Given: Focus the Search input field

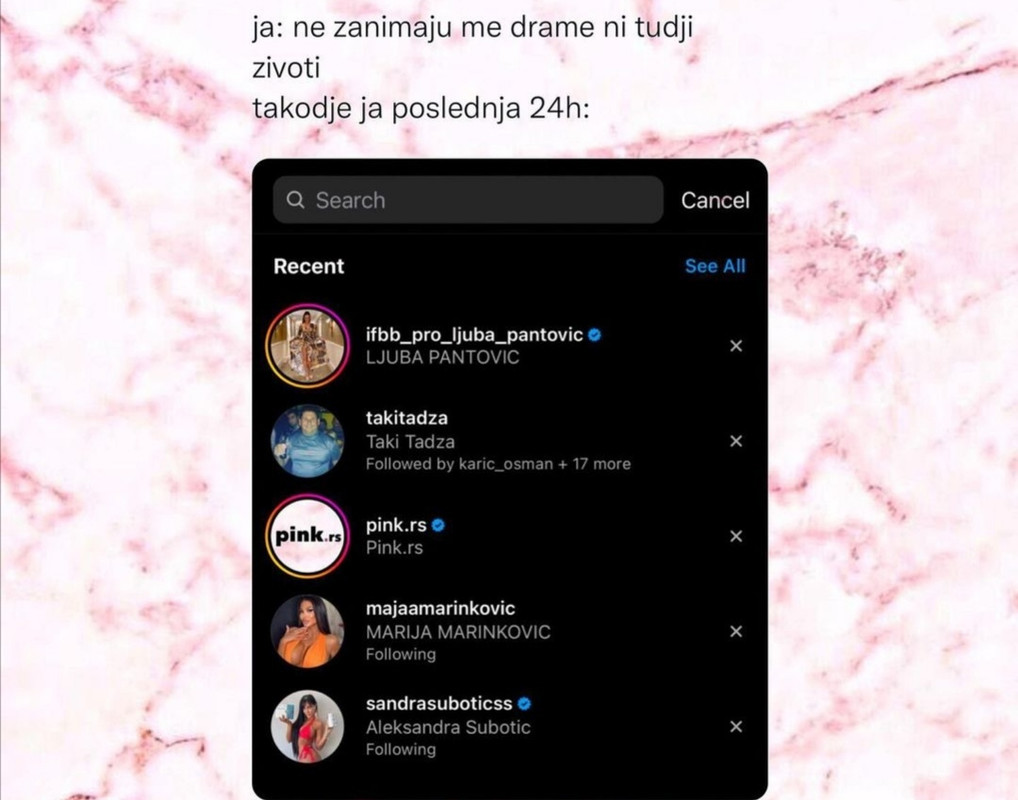Looking at the screenshot, I should [468, 199].
